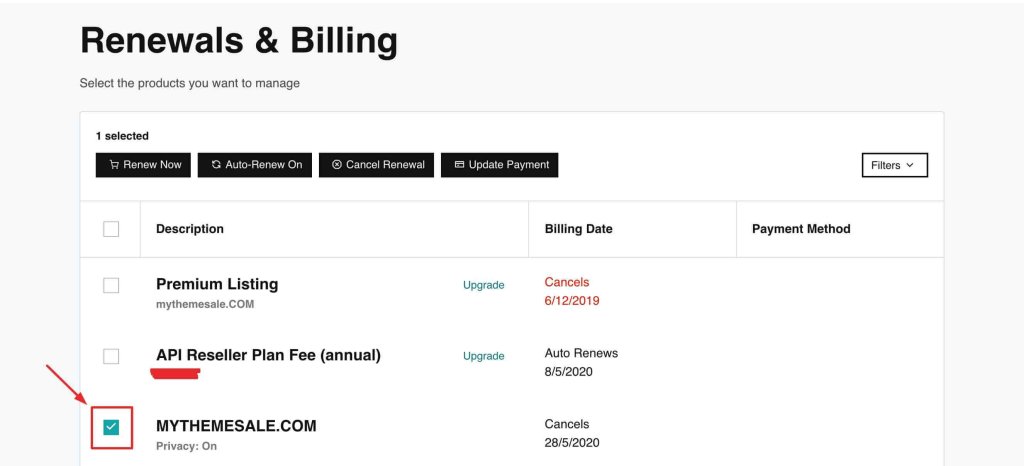This screenshot has height=466, width=1024.
Task: Click the cart icon on Renew Now
Action: tap(114, 165)
